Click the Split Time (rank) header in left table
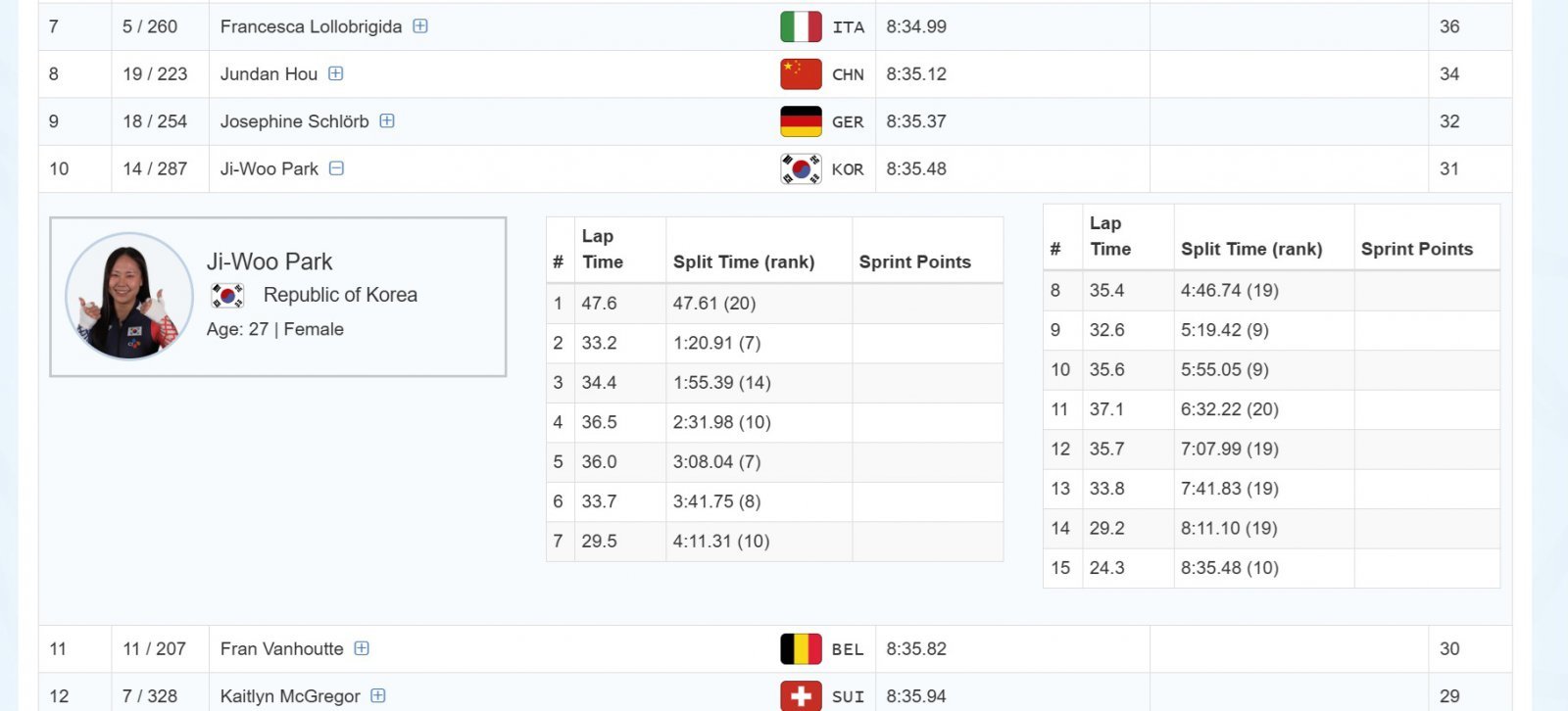1568x711 pixels. pyautogui.click(x=744, y=261)
